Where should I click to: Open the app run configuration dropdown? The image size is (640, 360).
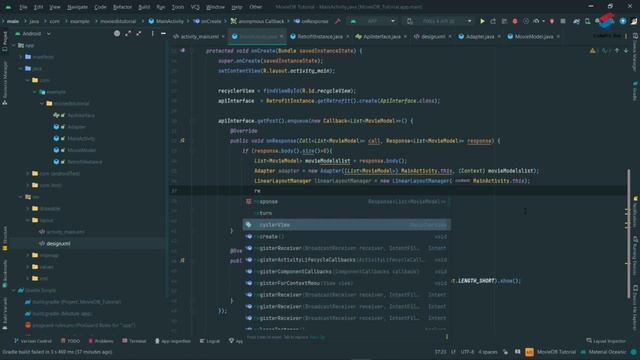point(373,21)
